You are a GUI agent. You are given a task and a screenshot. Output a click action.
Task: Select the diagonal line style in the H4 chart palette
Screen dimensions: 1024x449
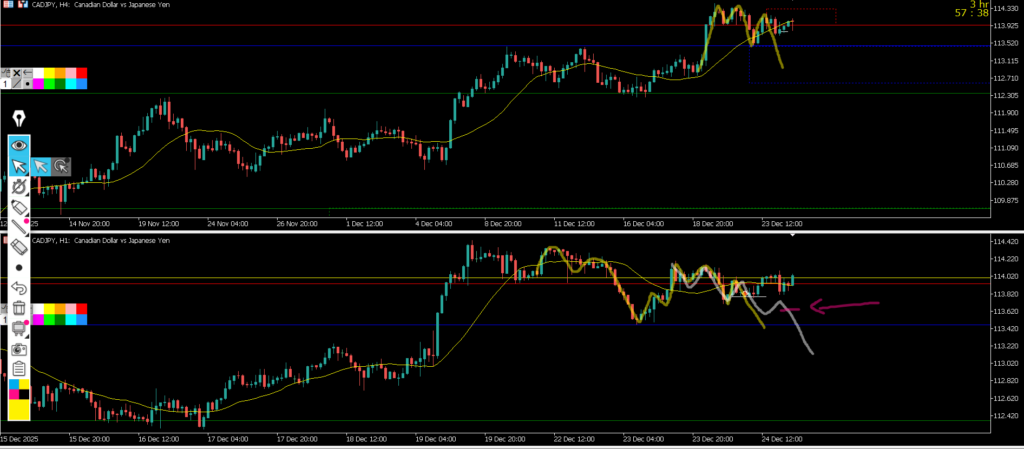(x=17, y=84)
